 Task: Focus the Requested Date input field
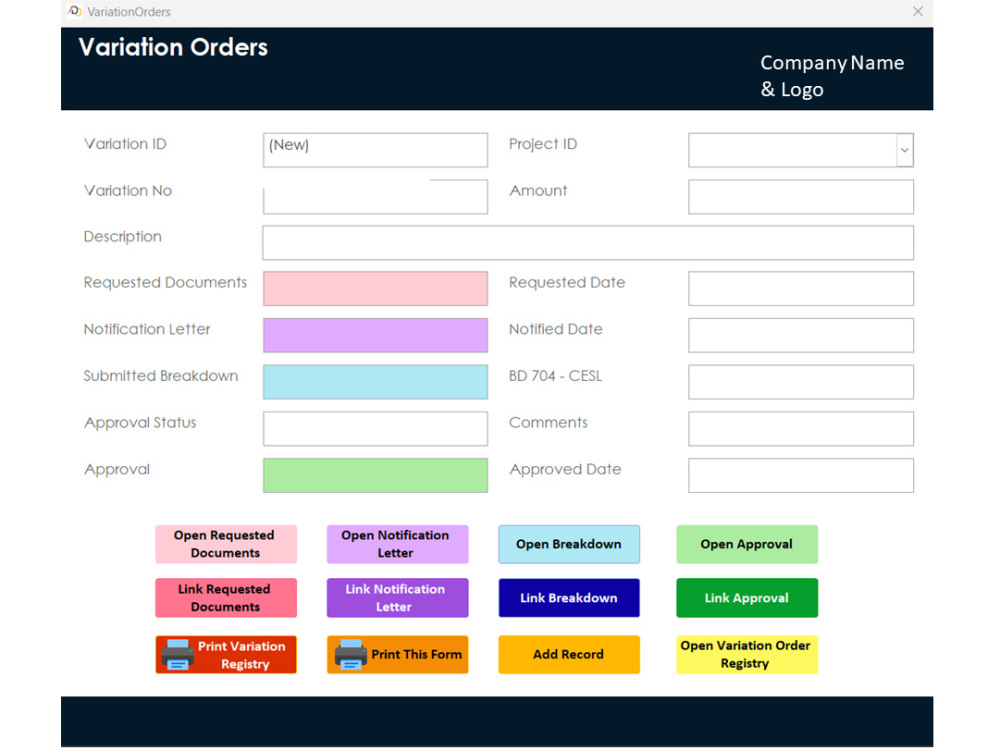[800, 288]
